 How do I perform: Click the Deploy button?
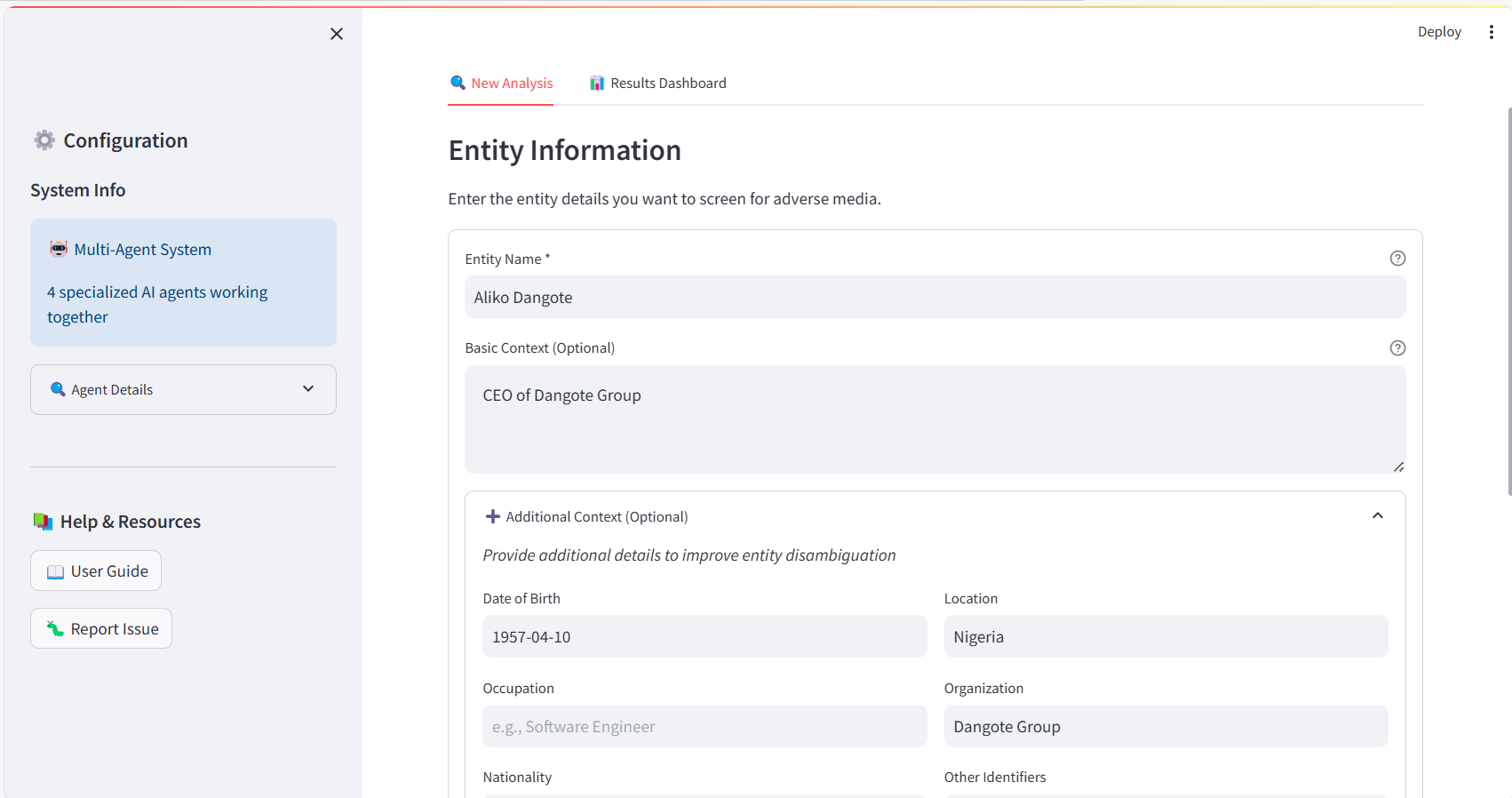point(1439,32)
